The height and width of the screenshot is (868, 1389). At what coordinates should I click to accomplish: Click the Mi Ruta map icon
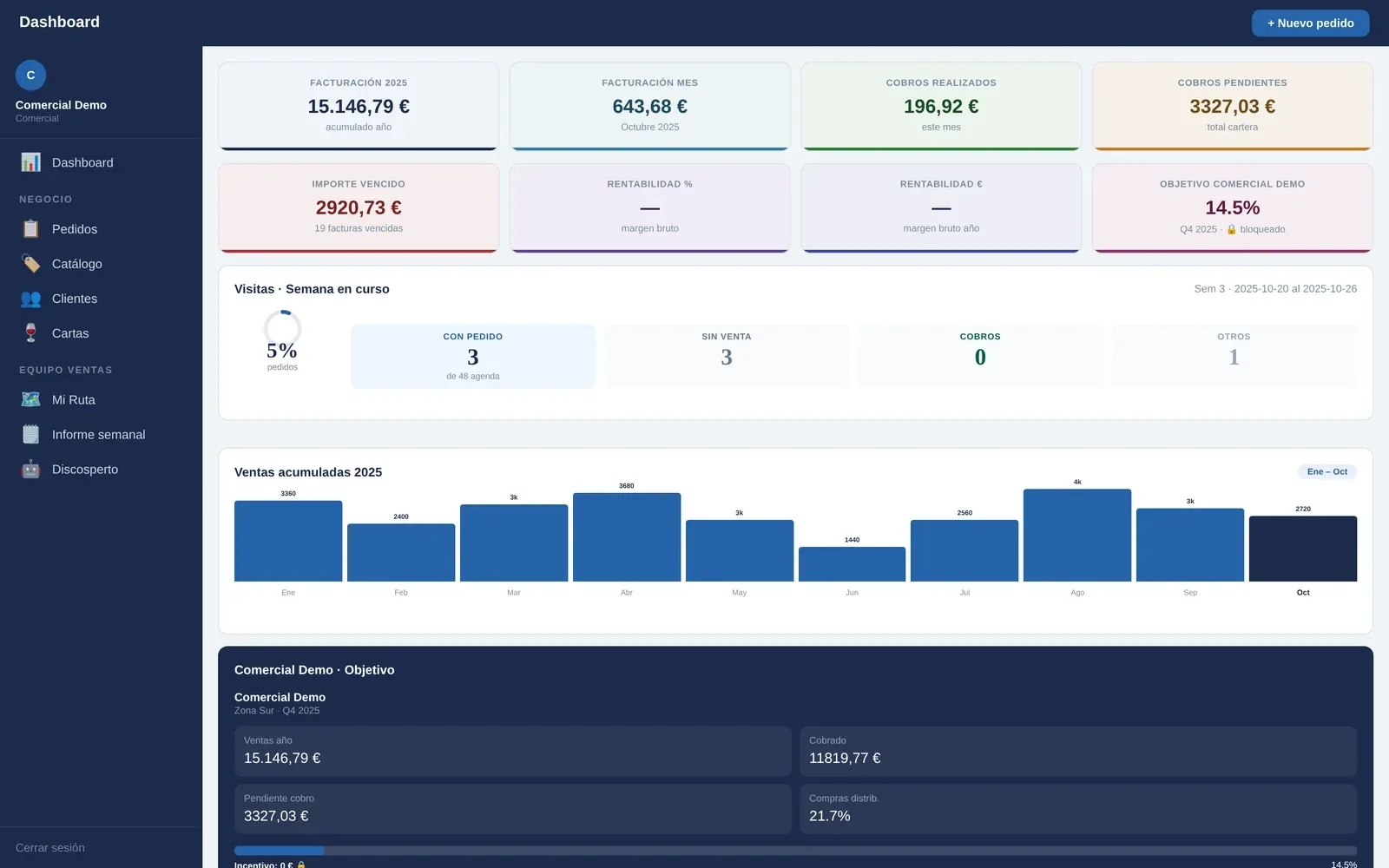30,399
